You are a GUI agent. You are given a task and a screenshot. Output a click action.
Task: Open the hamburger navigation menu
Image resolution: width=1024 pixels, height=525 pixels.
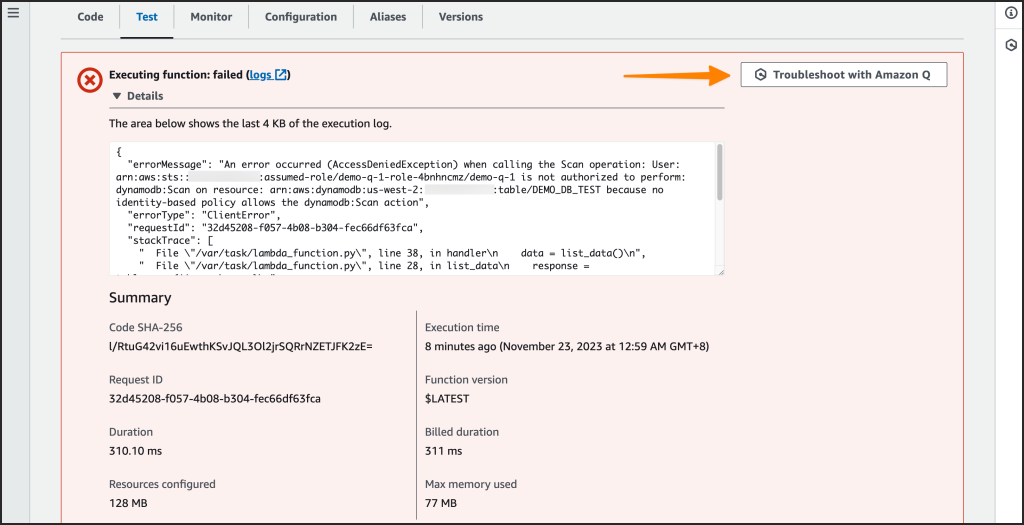coord(14,13)
